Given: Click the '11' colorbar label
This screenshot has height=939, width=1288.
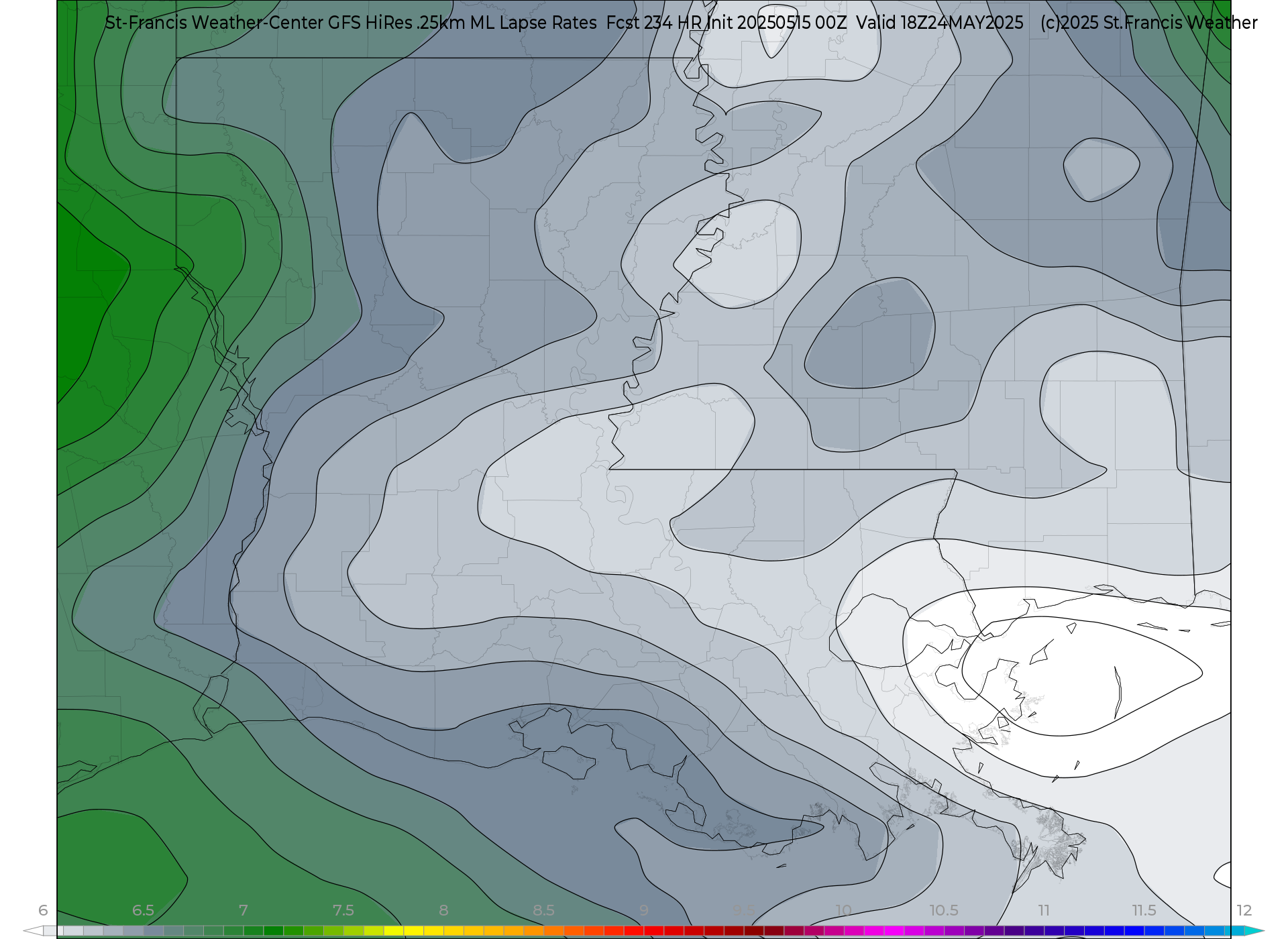Looking at the screenshot, I should [x=1044, y=910].
